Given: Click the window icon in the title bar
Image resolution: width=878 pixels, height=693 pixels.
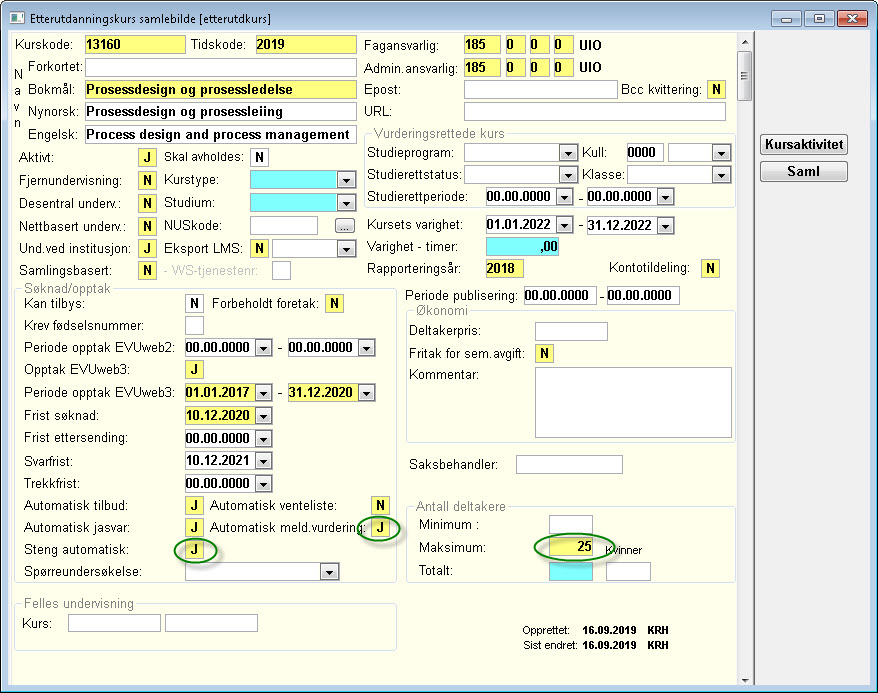Looking at the screenshot, I should click(x=17, y=18).
